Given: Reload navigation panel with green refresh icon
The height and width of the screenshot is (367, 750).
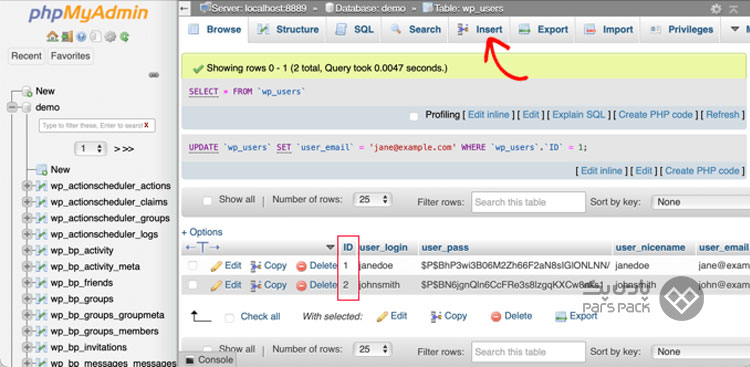Looking at the screenshot, I should [x=124, y=36].
